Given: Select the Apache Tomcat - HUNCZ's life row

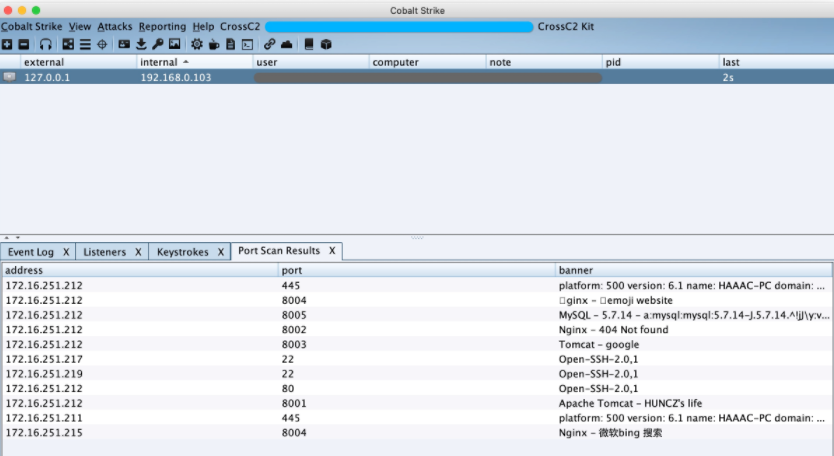Looking at the screenshot, I should coord(417,403).
